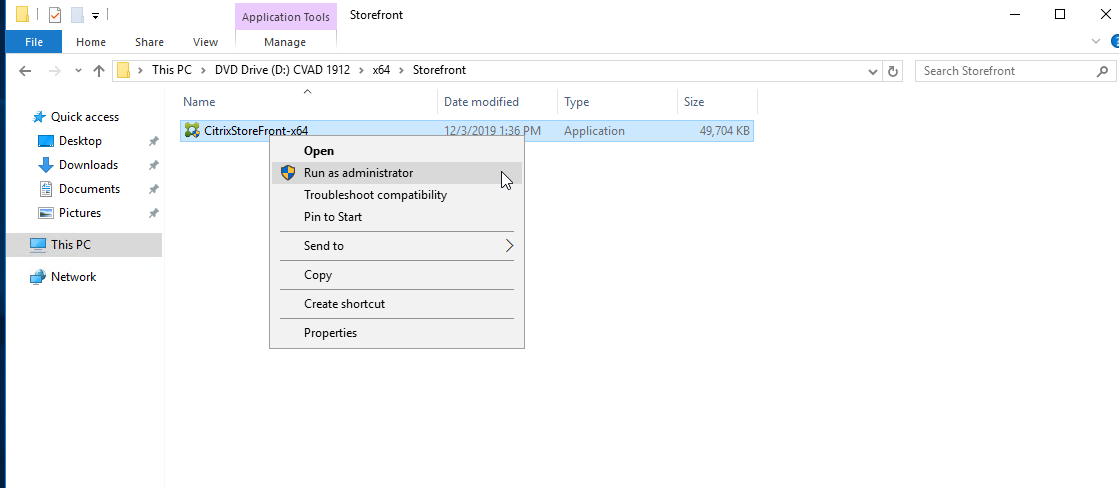Expand the Send to submenu
The image size is (1119, 488).
pos(397,245)
